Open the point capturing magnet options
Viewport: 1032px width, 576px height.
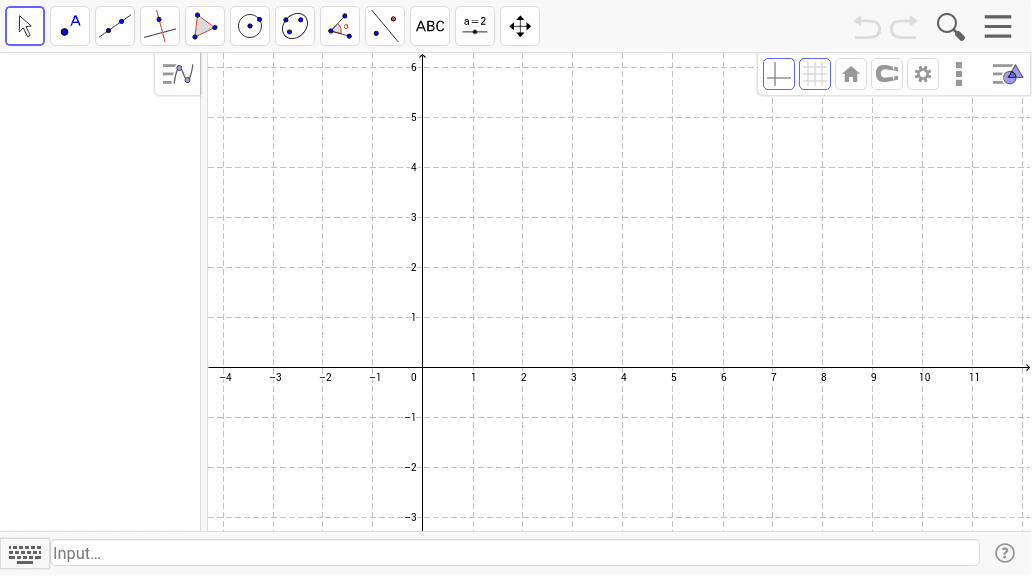887,74
